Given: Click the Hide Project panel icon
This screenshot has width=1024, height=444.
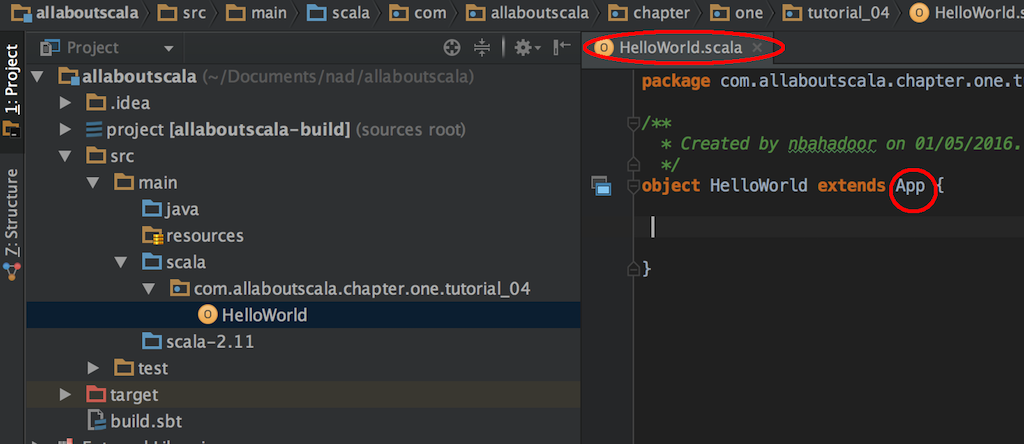Looking at the screenshot, I should pos(562,47).
